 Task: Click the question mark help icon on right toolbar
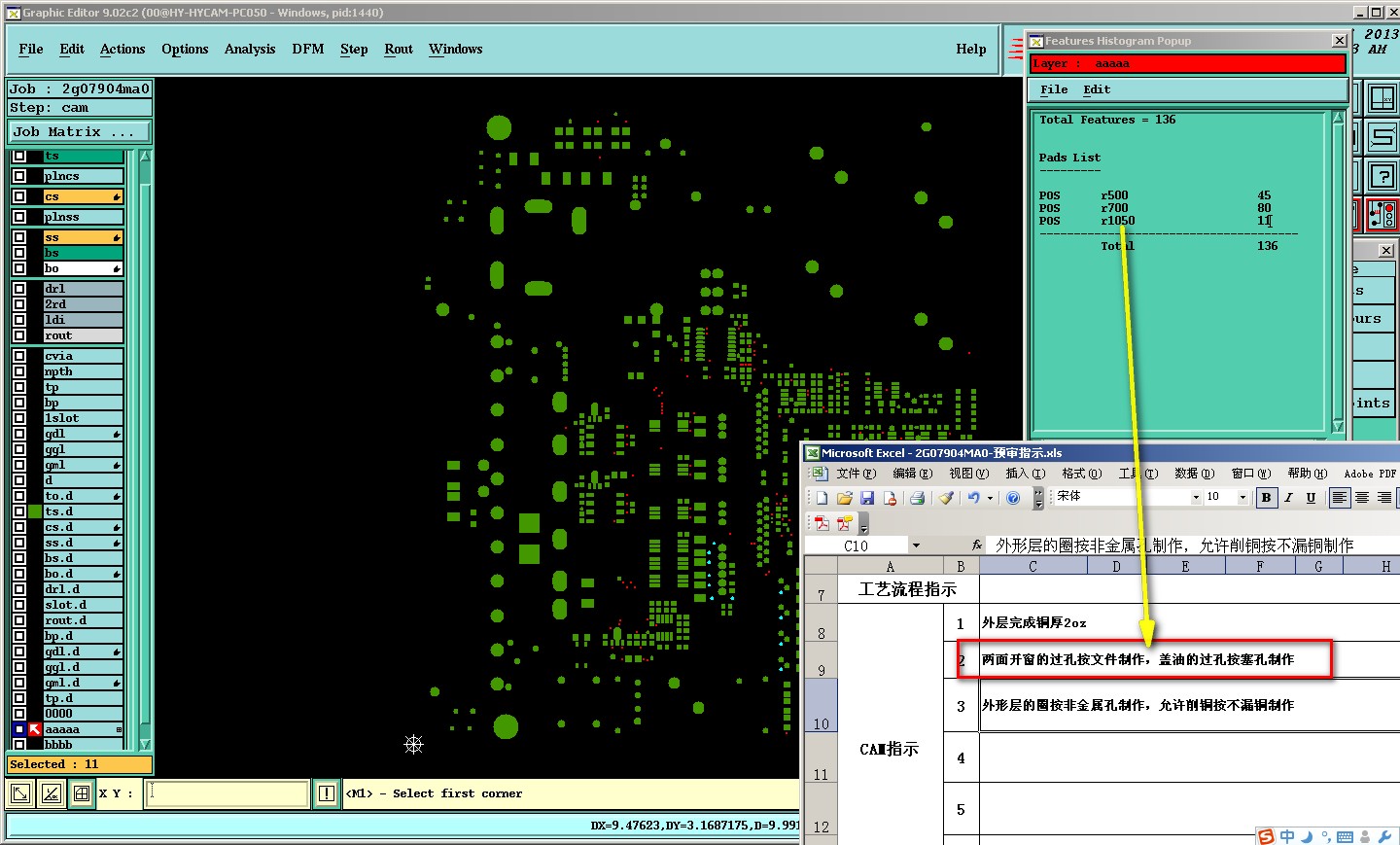tap(1382, 176)
